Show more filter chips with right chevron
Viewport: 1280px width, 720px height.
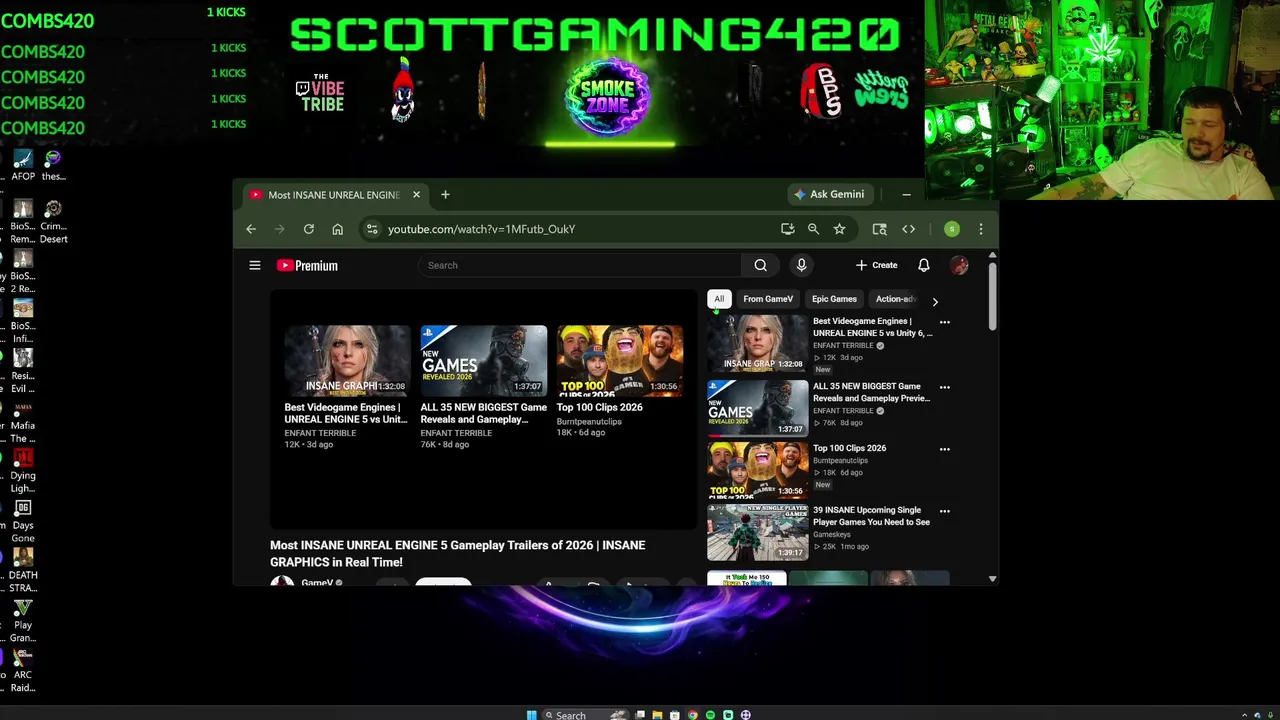935,301
